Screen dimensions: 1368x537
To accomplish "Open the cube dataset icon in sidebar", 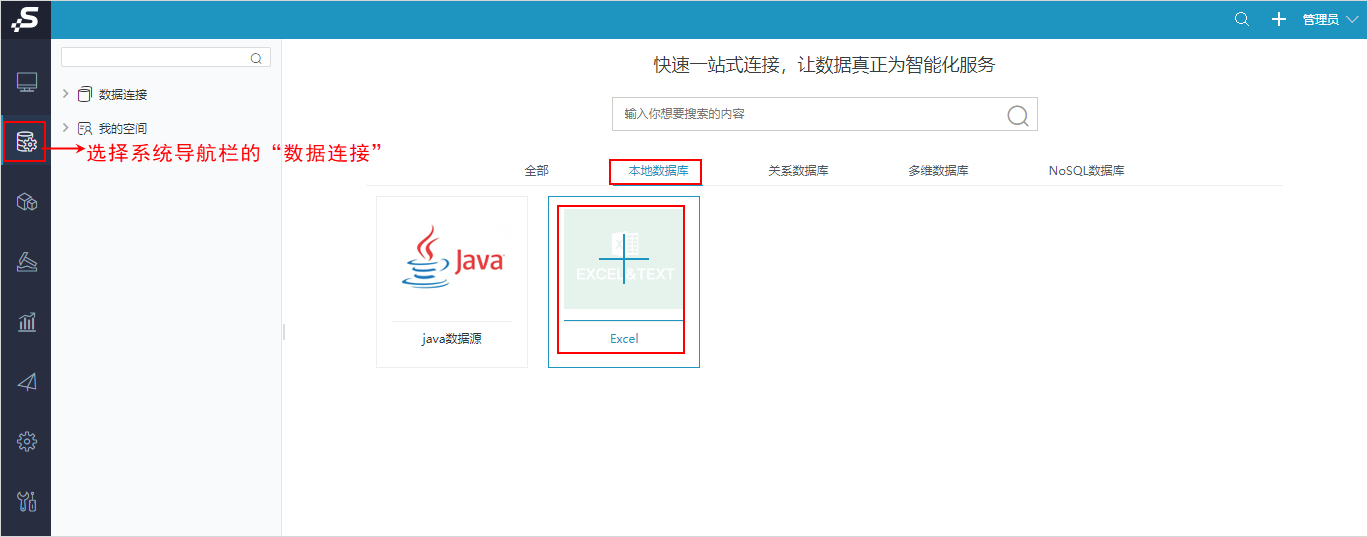I will 27,203.
